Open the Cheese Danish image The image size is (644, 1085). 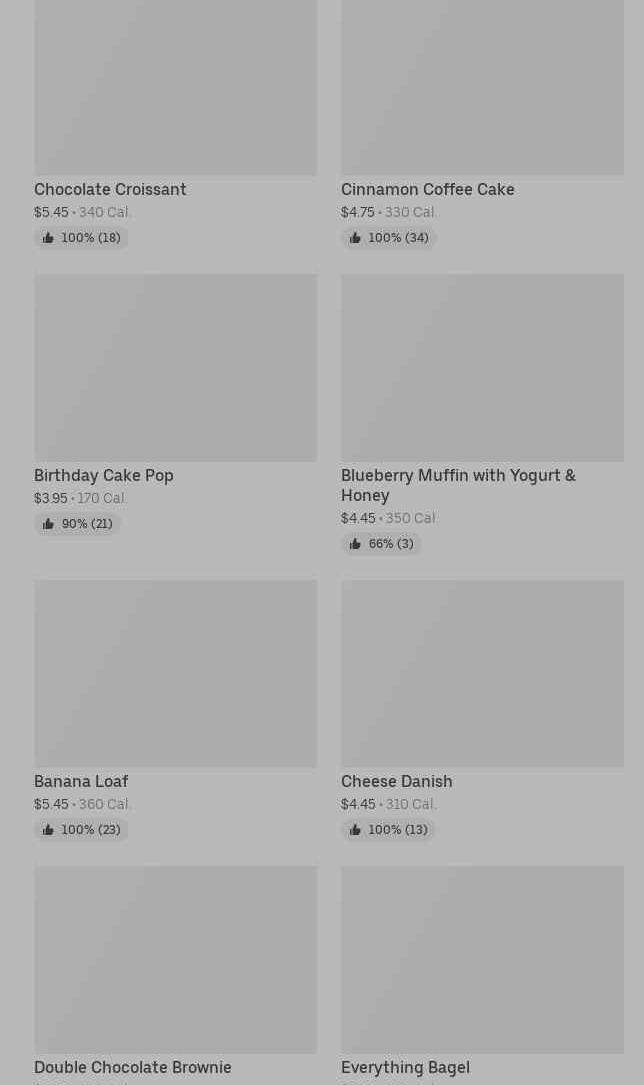(482, 674)
